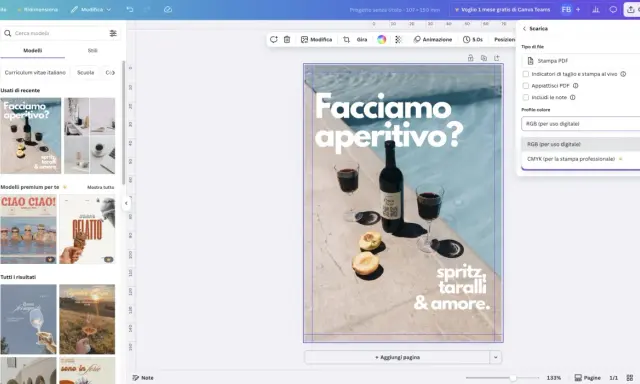Viewport: 640px width, 384px height.
Task: Click the Mostra tutto link
Action: click(x=100, y=187)
